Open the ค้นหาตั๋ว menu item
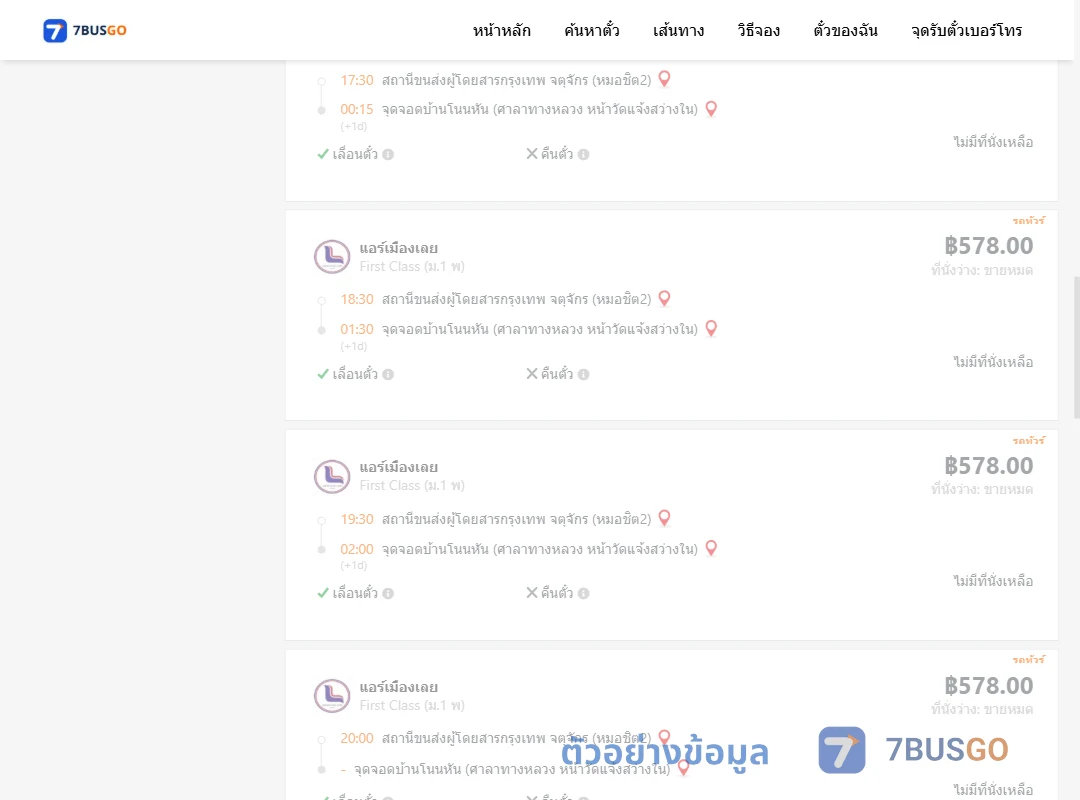1080x800 pixels. [592, 30]
